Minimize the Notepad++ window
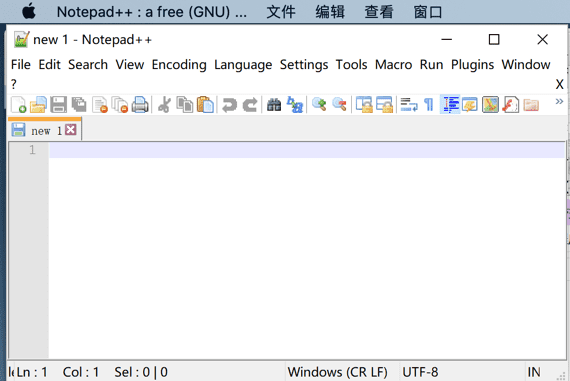The image size is (570, 381). [x=446, y=39]
